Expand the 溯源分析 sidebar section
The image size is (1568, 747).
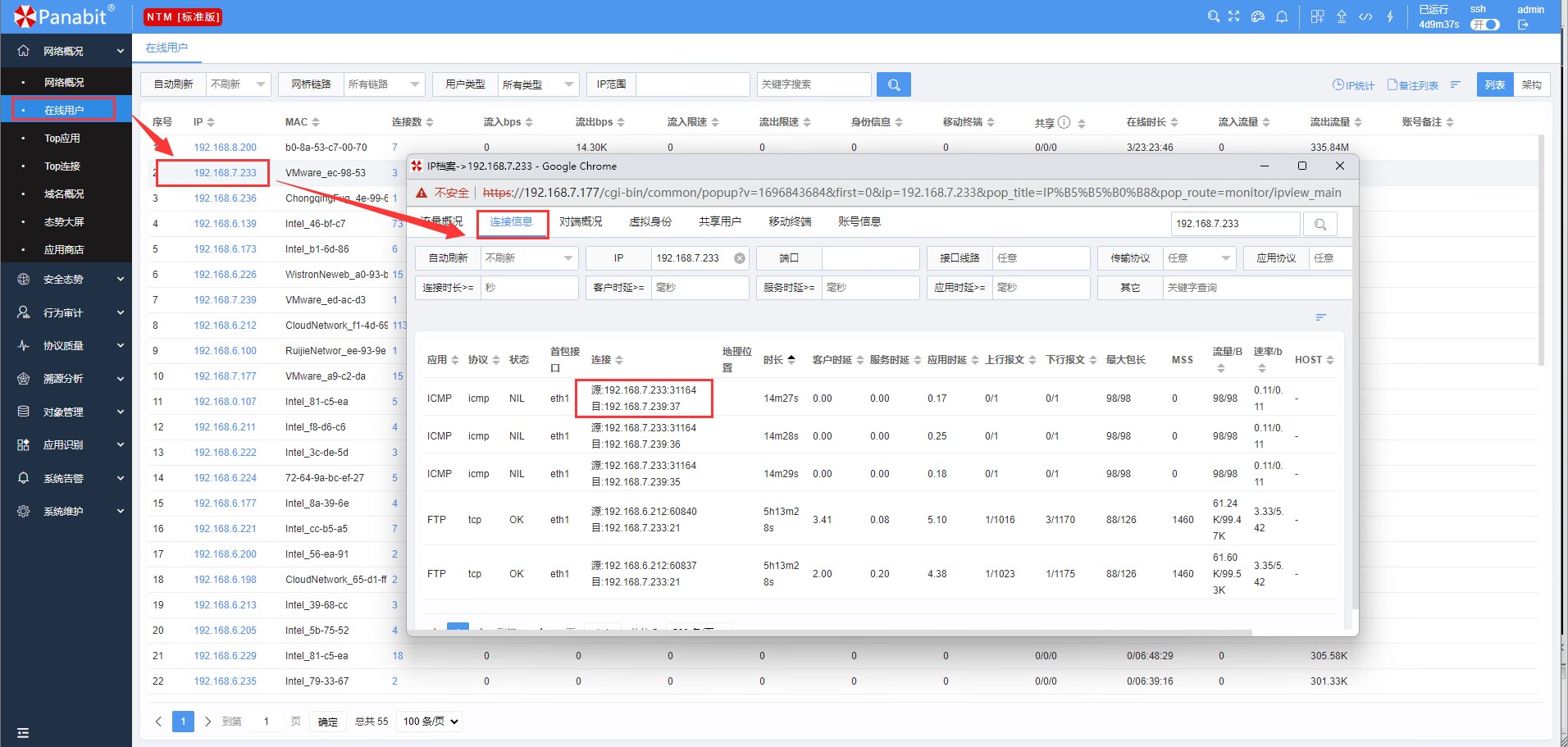click(x=66, y=379)
